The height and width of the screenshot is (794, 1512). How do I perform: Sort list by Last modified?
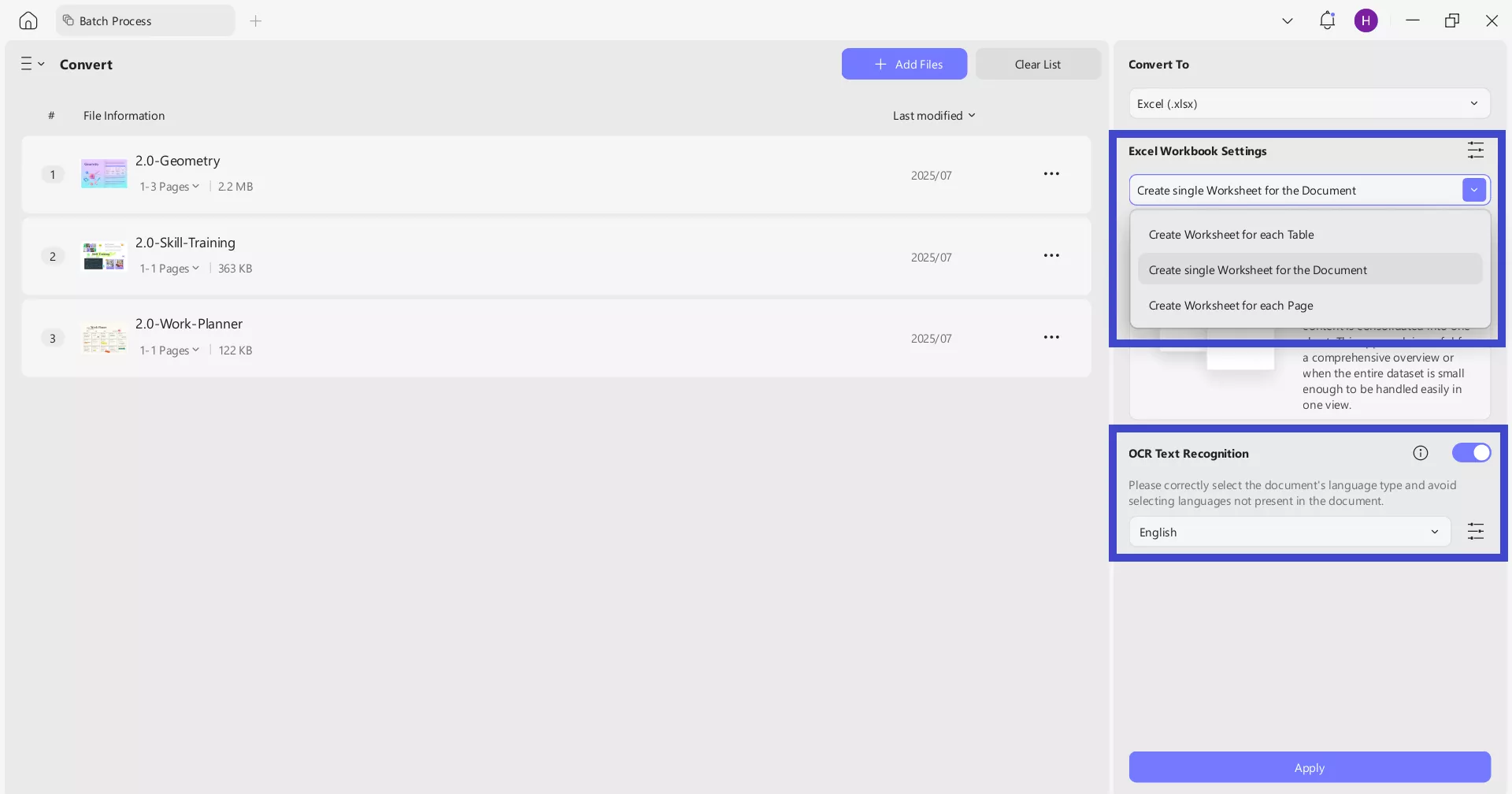[x=933, y=116]
